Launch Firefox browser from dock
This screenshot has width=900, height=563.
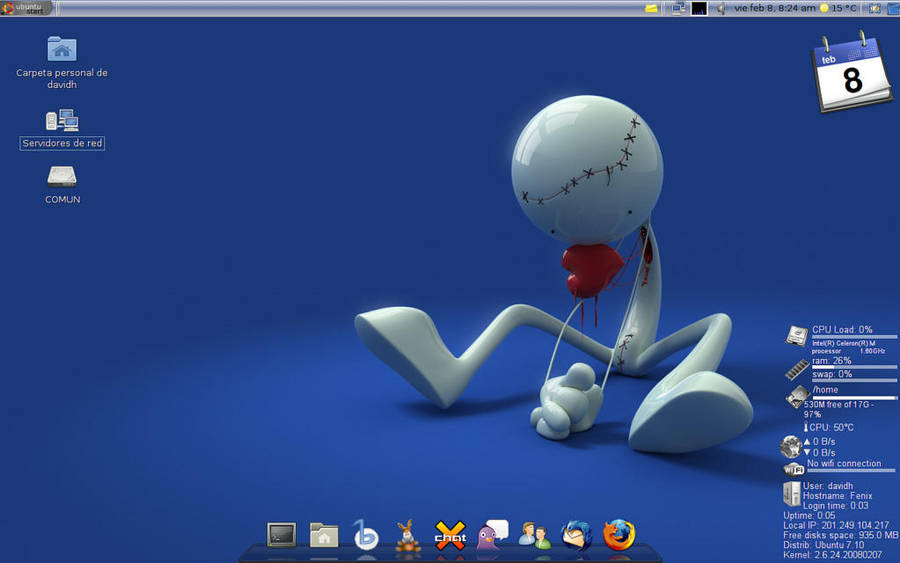point(619,534)
